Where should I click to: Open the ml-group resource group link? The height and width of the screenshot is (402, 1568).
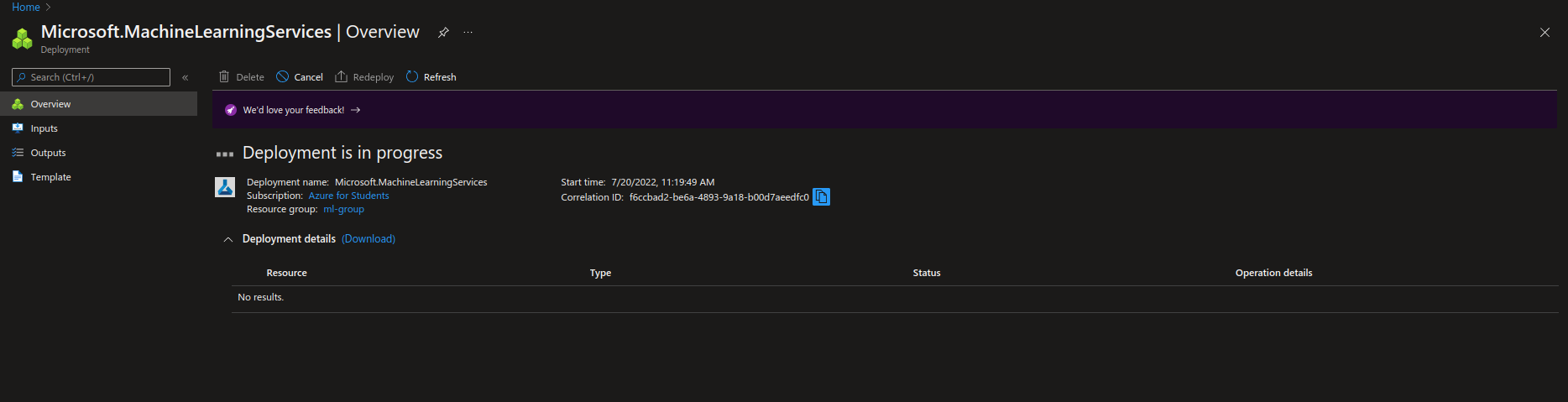(343, 209)
